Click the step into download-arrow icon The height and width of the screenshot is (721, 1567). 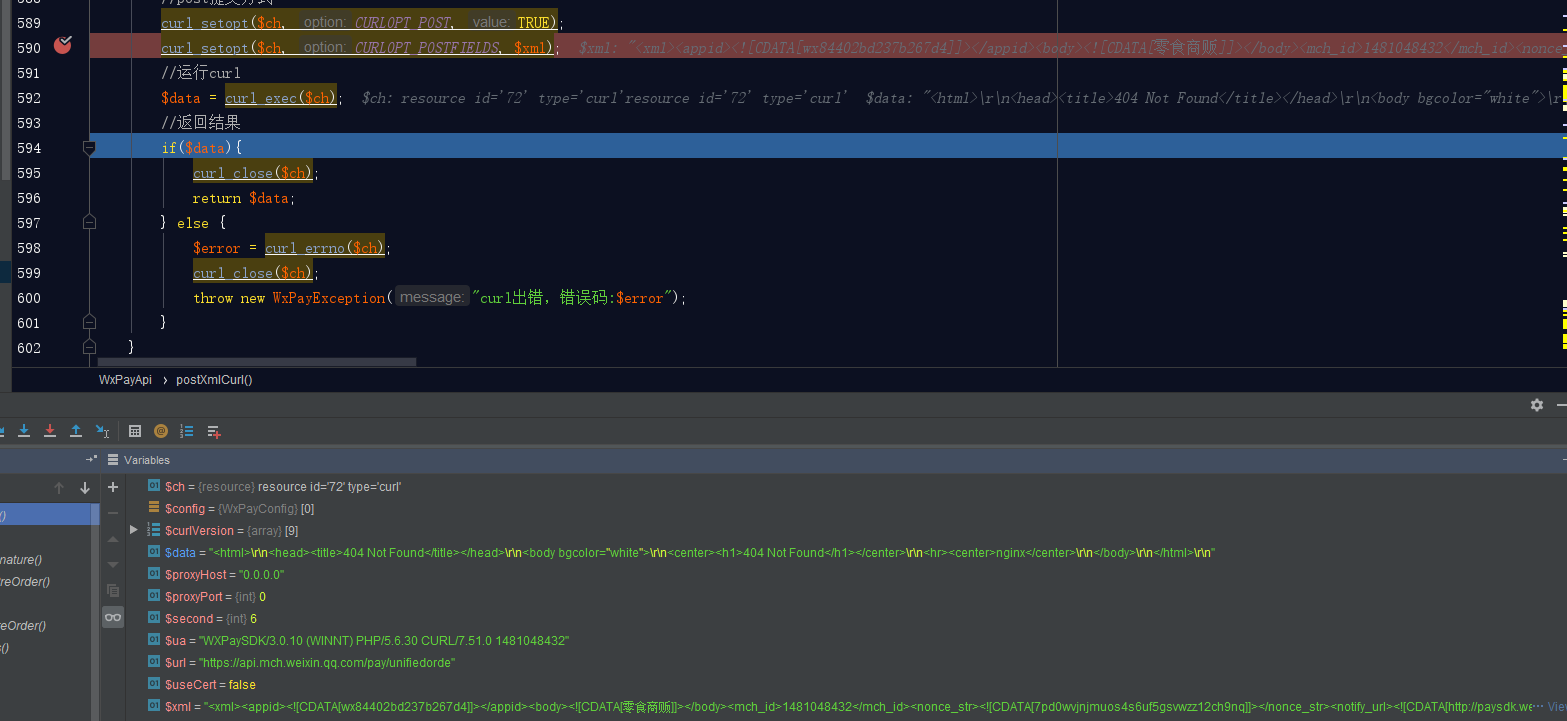[24, 431]
